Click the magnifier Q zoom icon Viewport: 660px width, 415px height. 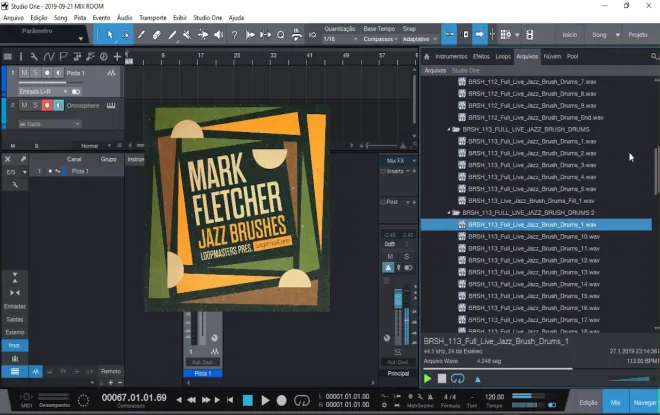coord(281,35)
